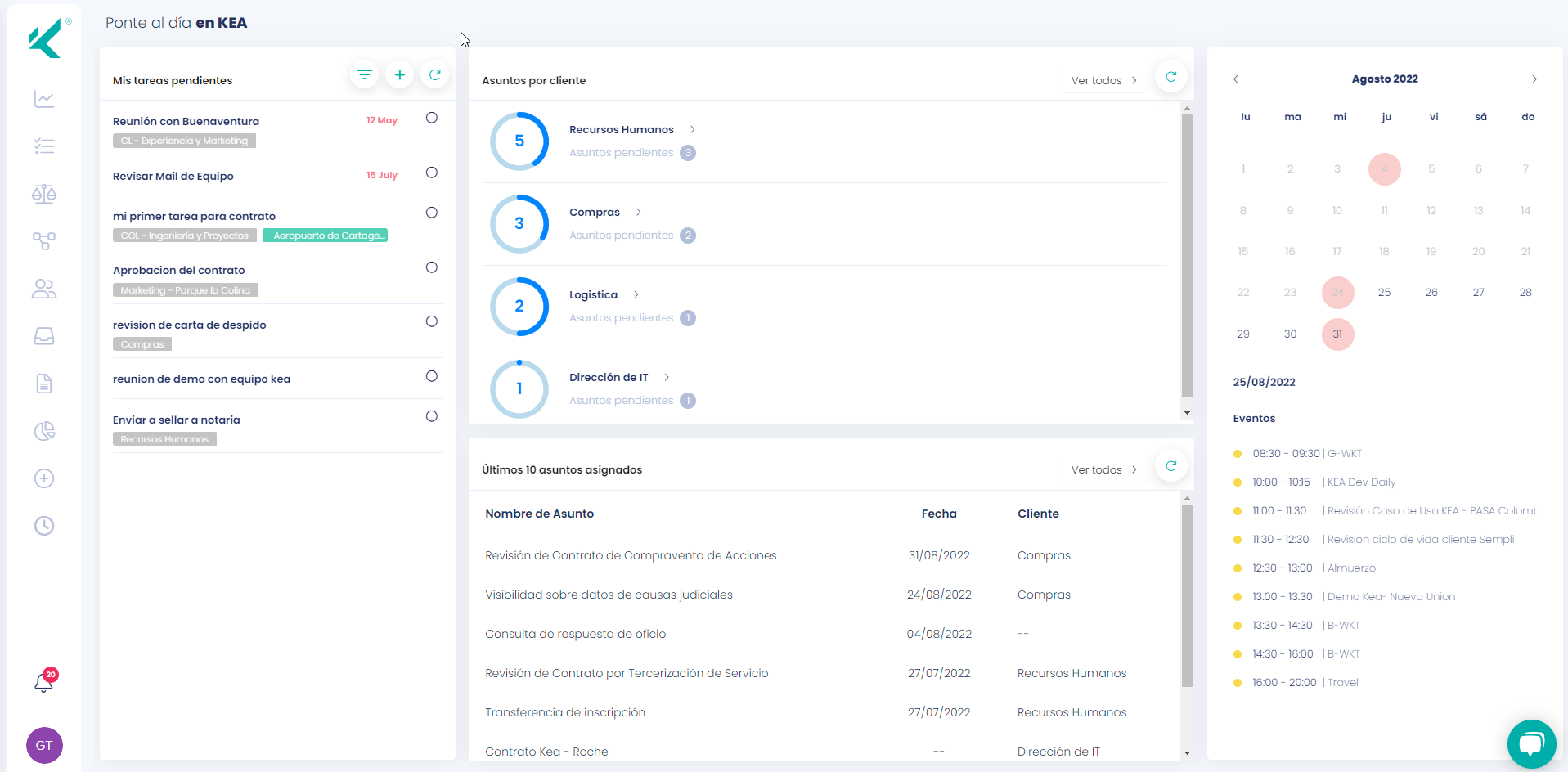Image resolution: width=1568 pixels, height=772 pixels.
Task: Open the clients (people) section in sidebar
Action: (43, 289)
